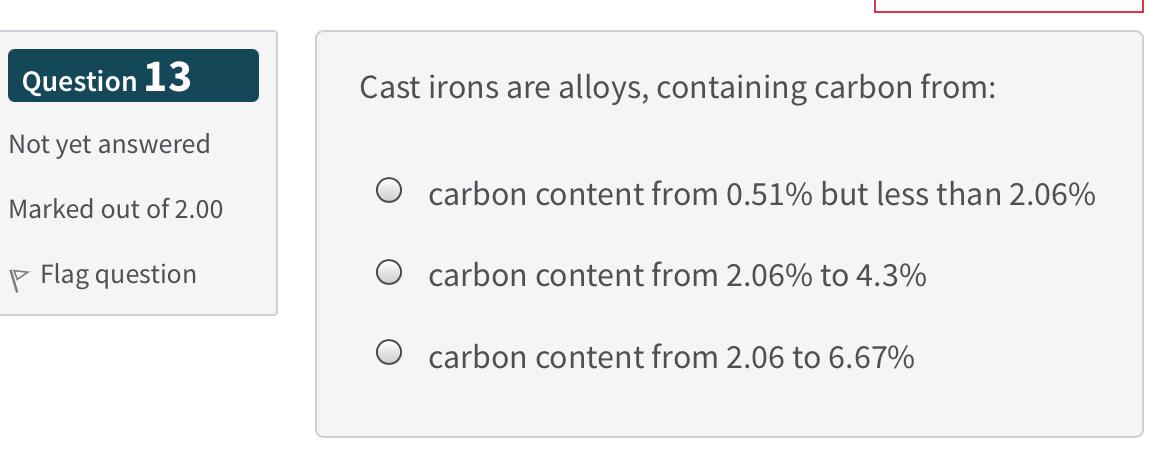Click the word 'Question' in the dark header
This screenshot has height=465, width=1174.
pos(79,80)
